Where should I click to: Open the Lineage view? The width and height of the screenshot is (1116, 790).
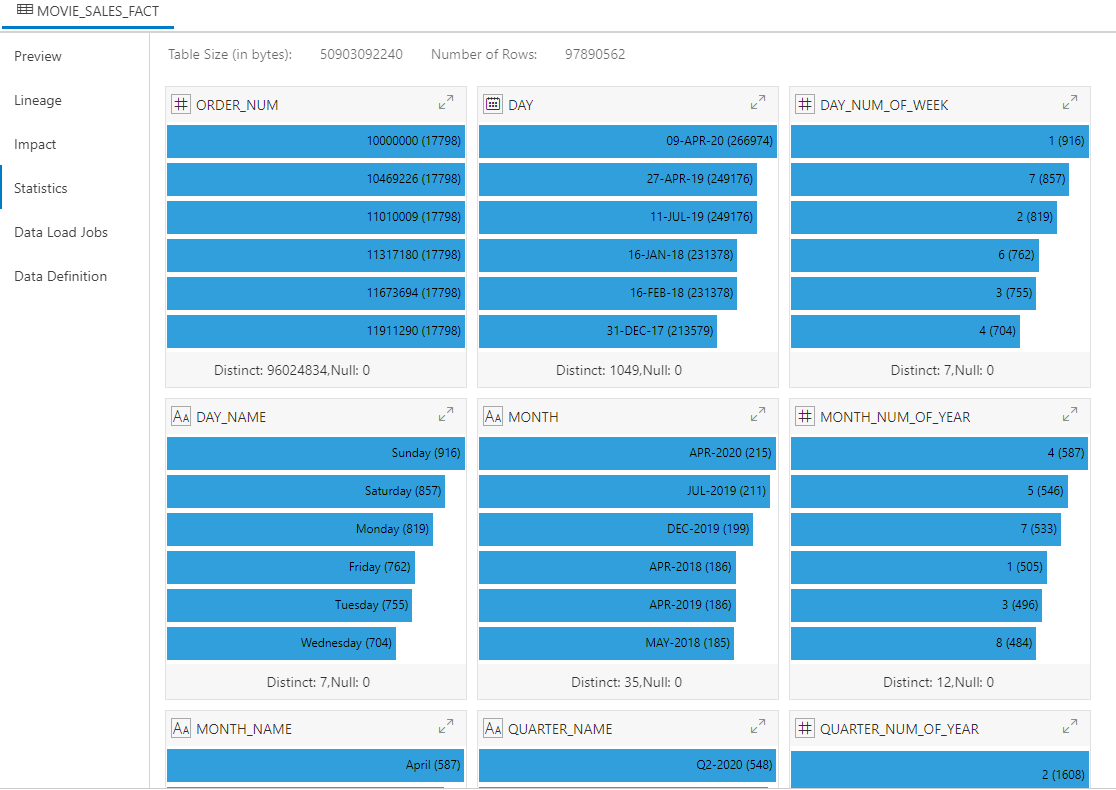point(37,100)
